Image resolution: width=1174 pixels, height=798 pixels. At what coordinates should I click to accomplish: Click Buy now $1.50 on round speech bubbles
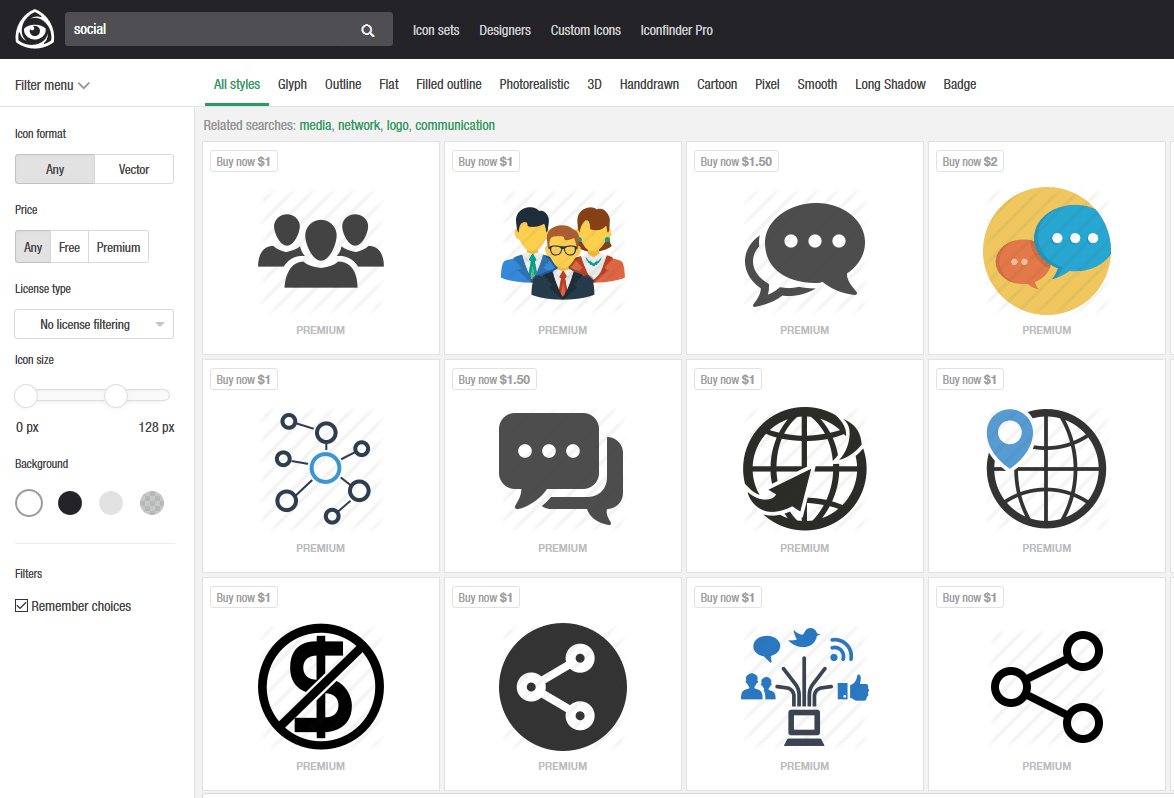(736, 162)
